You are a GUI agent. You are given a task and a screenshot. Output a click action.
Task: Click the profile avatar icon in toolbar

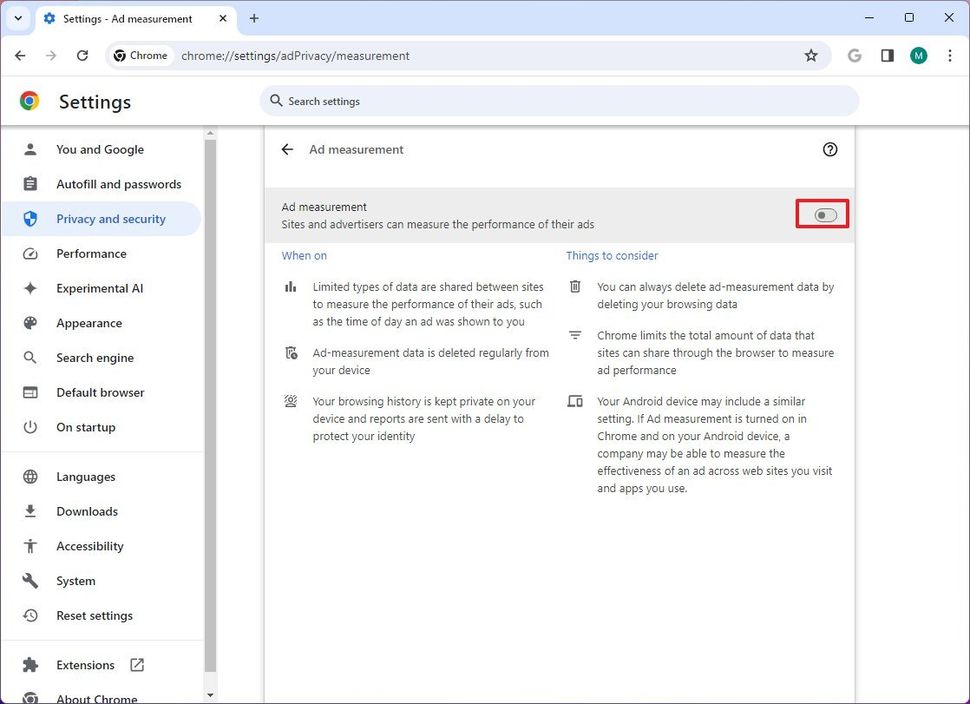click(918, 56)
